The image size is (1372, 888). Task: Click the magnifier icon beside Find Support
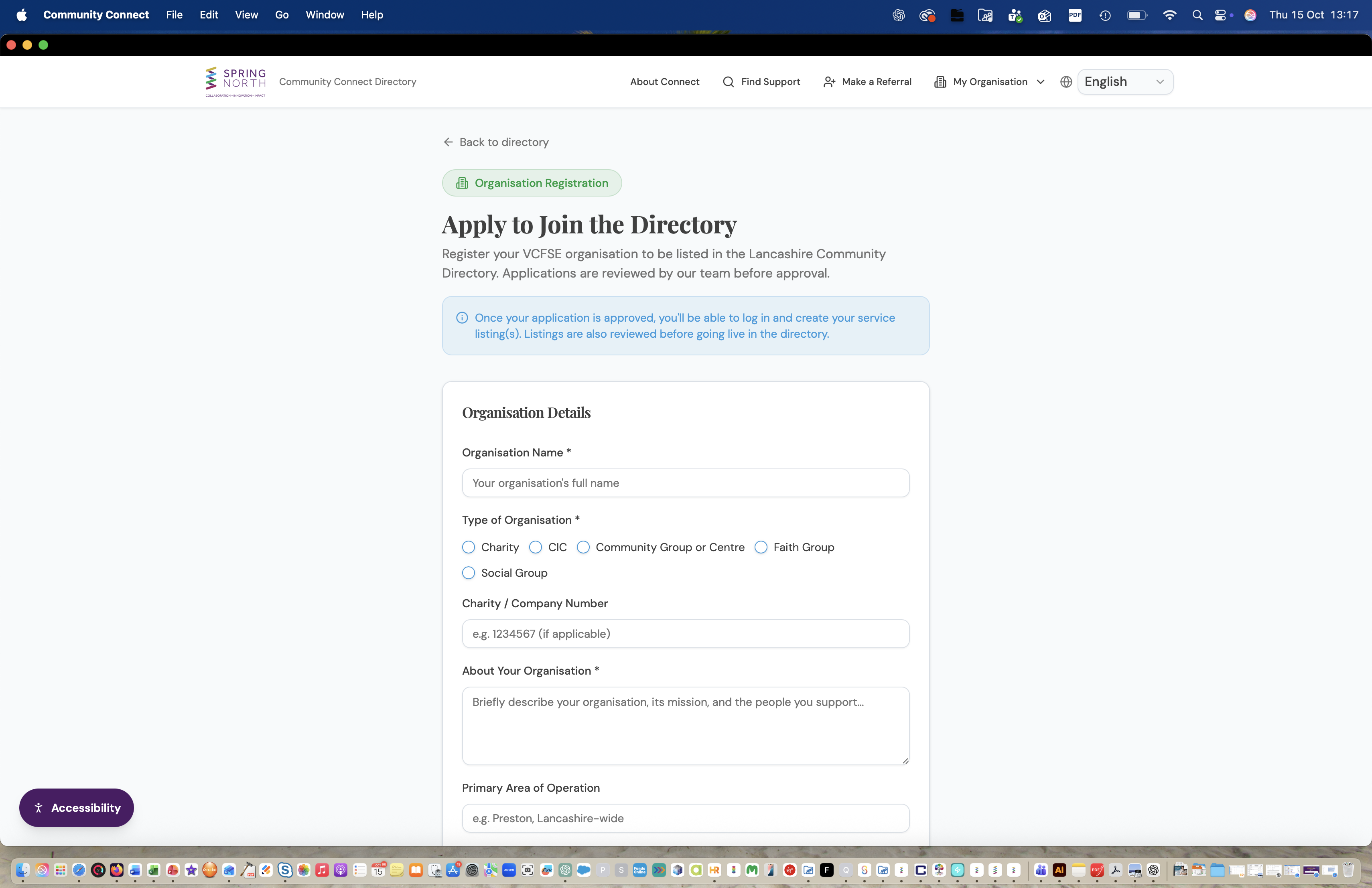[728, 82]
